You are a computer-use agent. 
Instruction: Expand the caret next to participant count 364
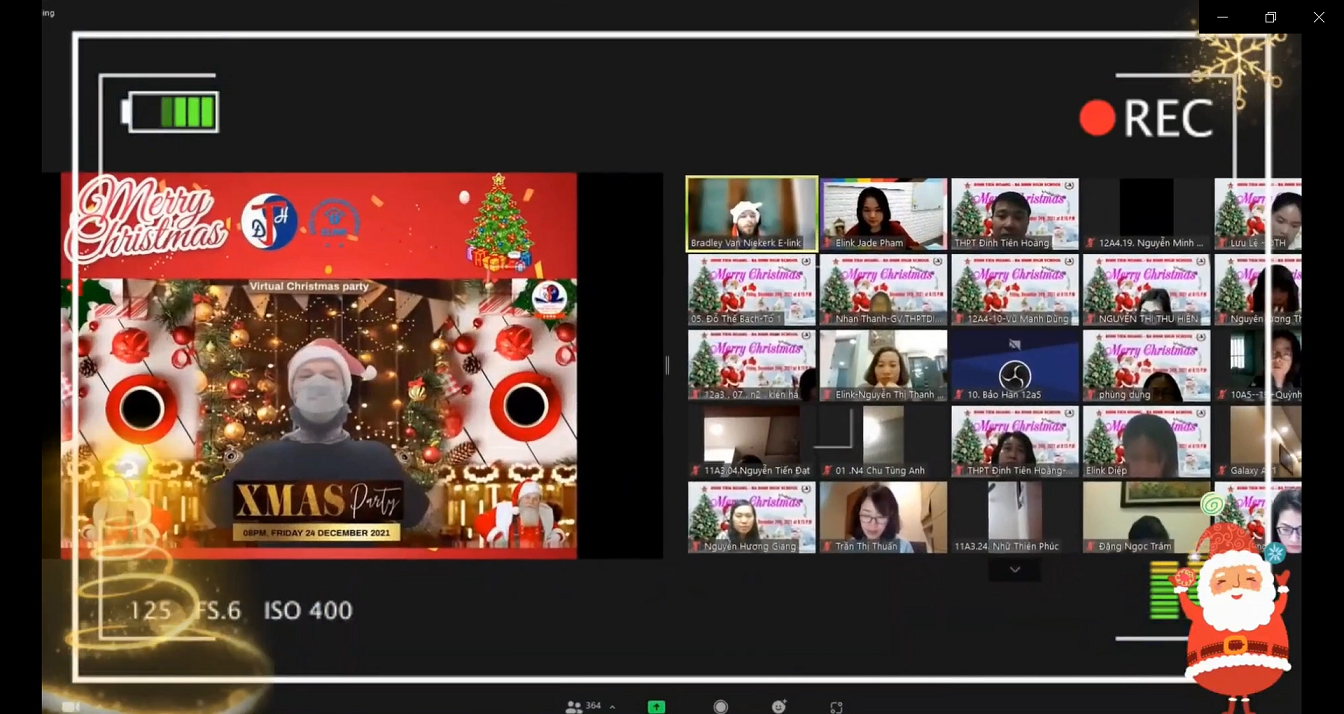click(612, 707)
